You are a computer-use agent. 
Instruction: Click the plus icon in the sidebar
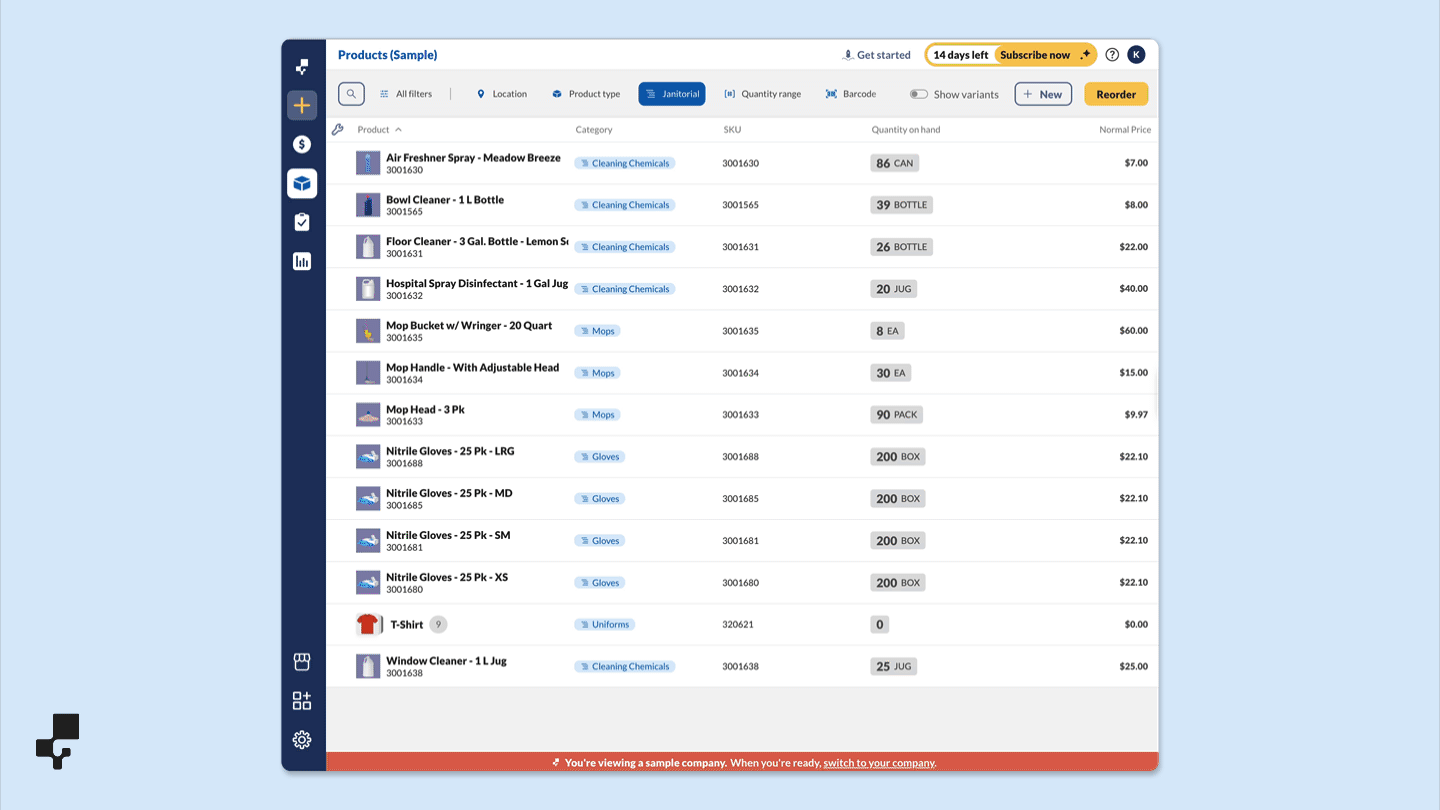pyautogui.click(x=302, y=105)
